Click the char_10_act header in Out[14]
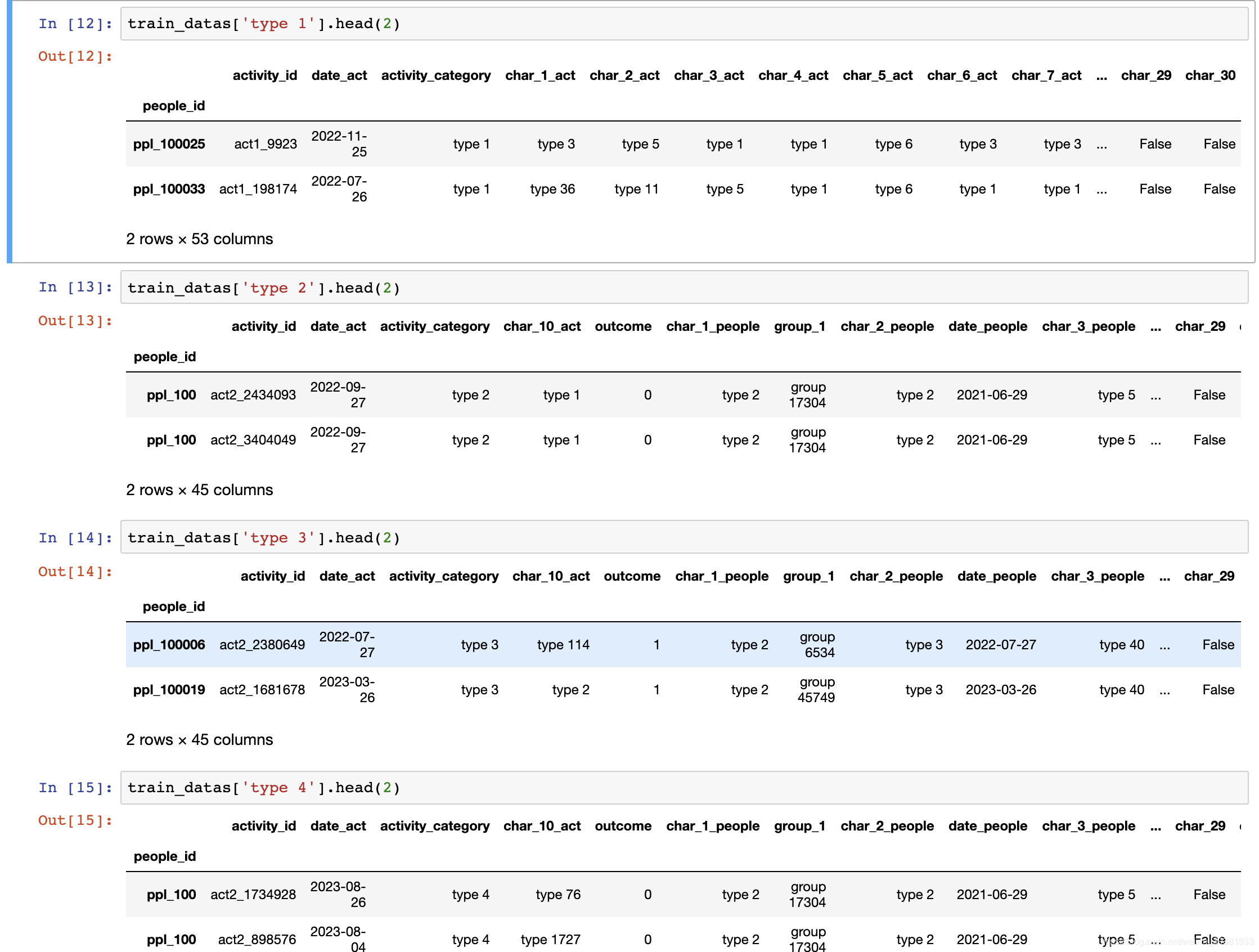This screenshot has width=1259, height=952. click(x=551, y=576)
